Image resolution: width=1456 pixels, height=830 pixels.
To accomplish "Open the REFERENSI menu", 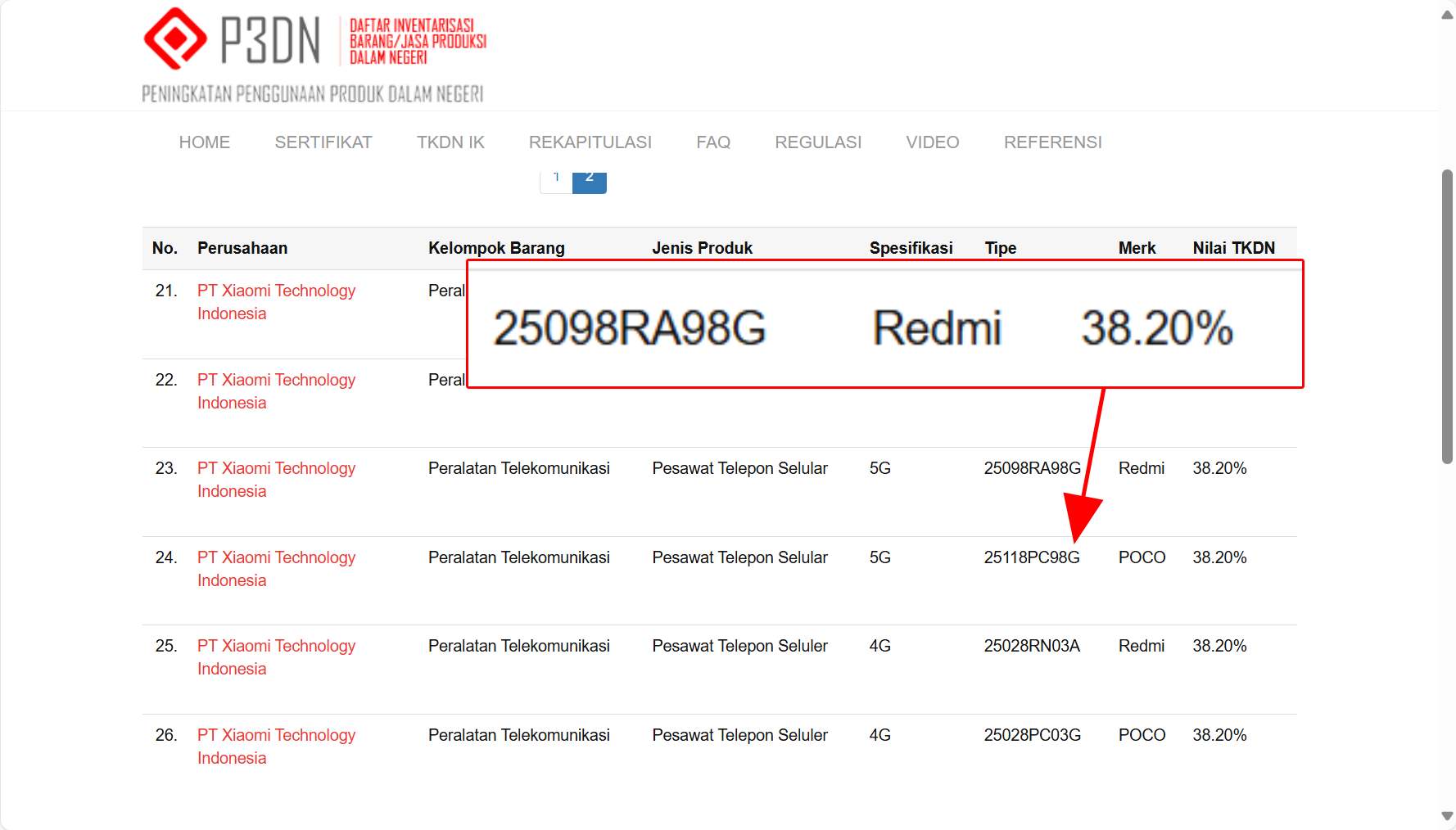I will pos(1052,142).
